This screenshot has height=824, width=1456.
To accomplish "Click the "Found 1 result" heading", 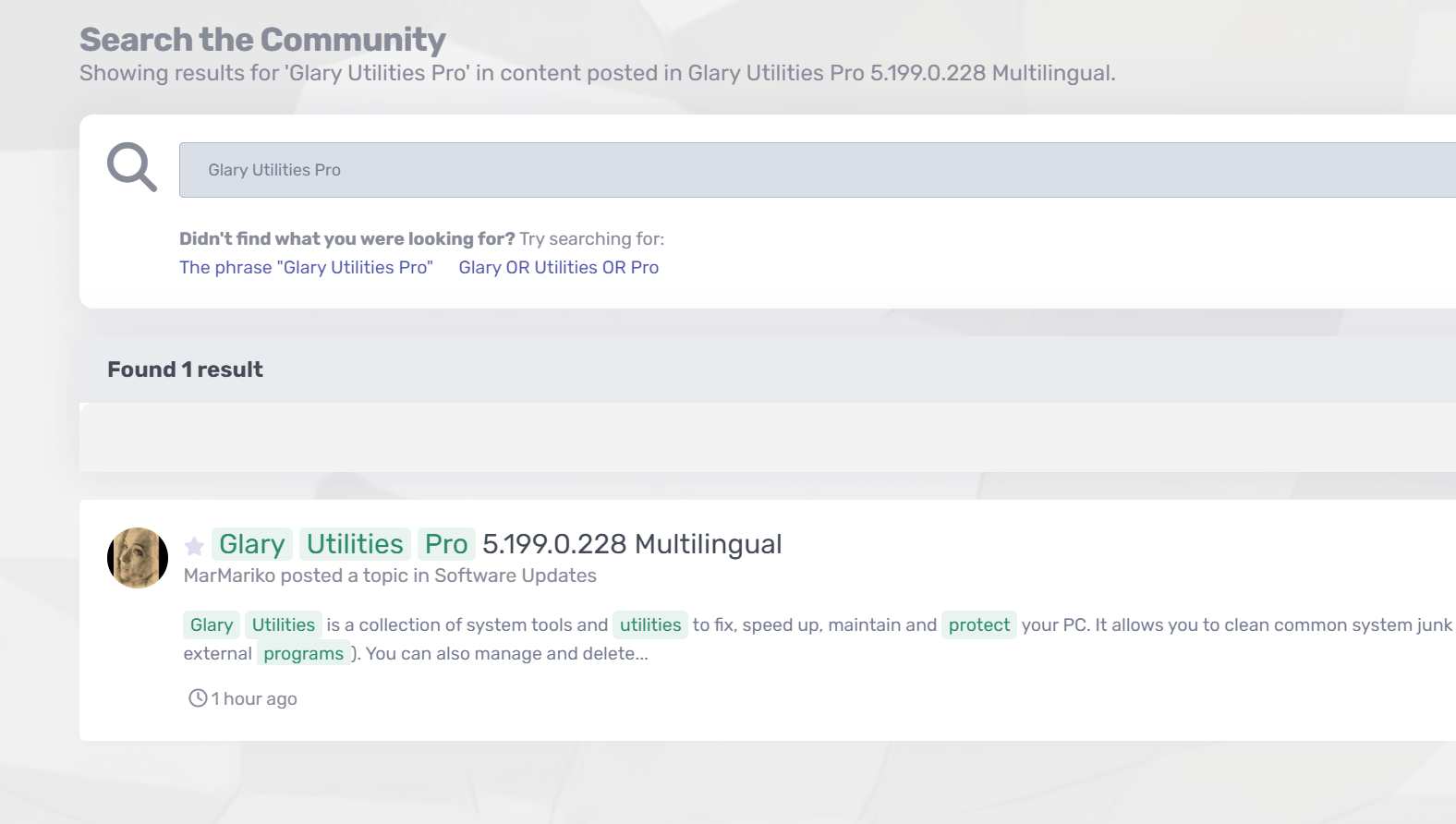I will click(x=185, y=370).
